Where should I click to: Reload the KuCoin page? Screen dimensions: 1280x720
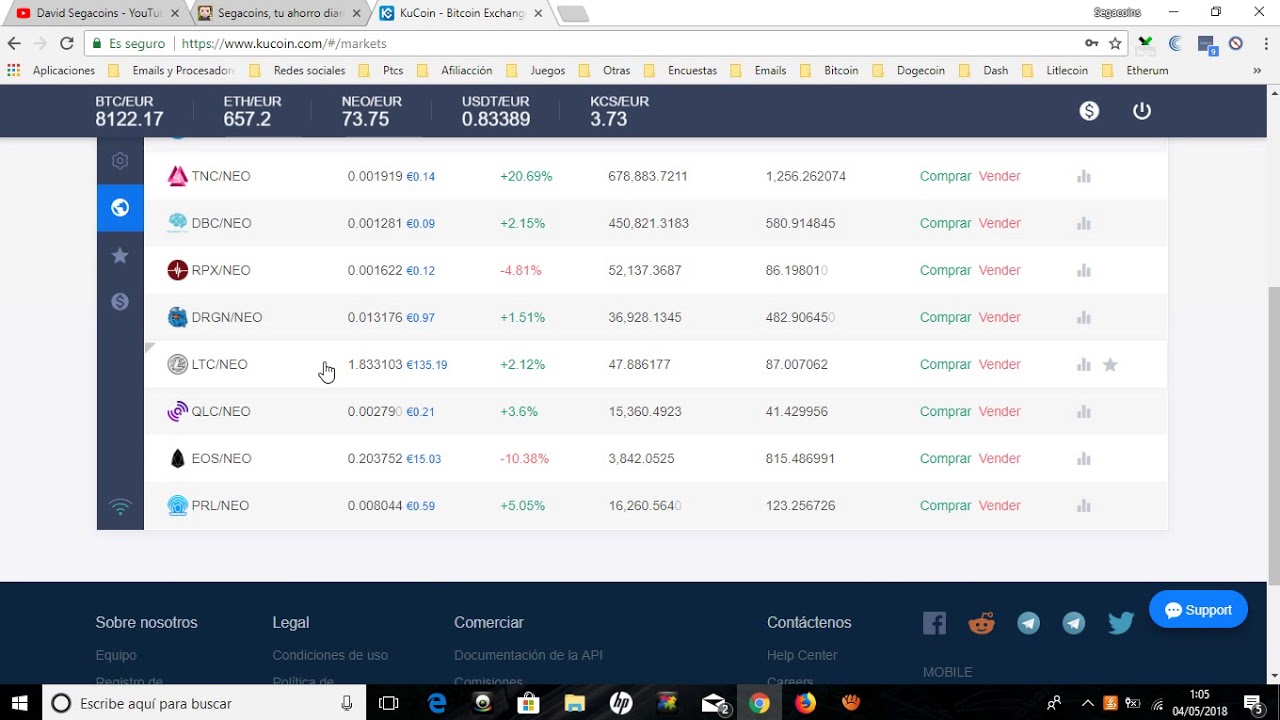(x=67, y=43)
